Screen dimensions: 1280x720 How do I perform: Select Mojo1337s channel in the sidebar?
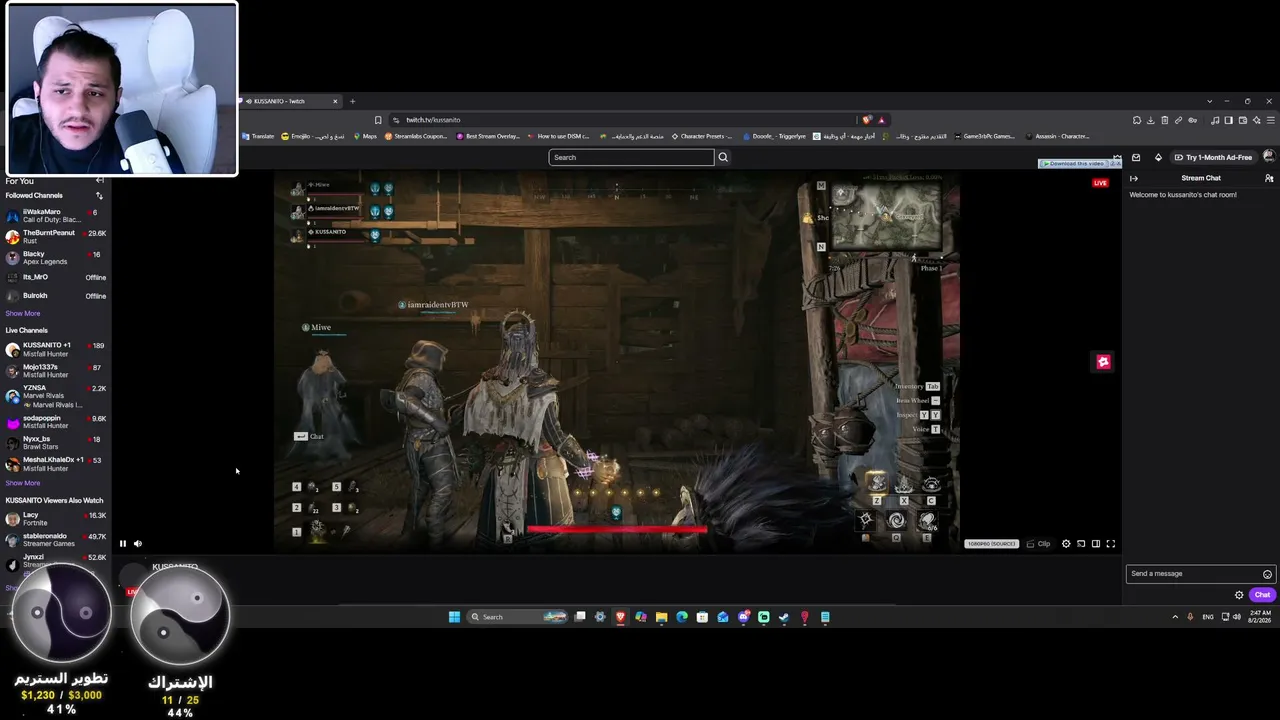coord(55,371)
